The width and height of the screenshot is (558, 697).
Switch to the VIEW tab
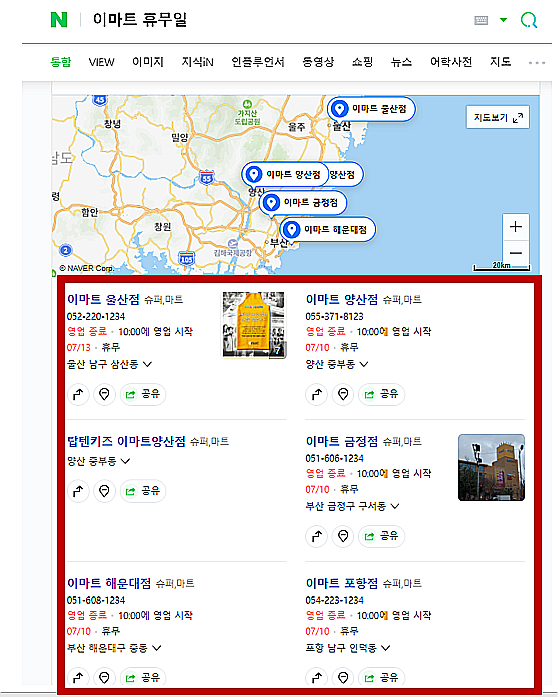coord(101,62)
